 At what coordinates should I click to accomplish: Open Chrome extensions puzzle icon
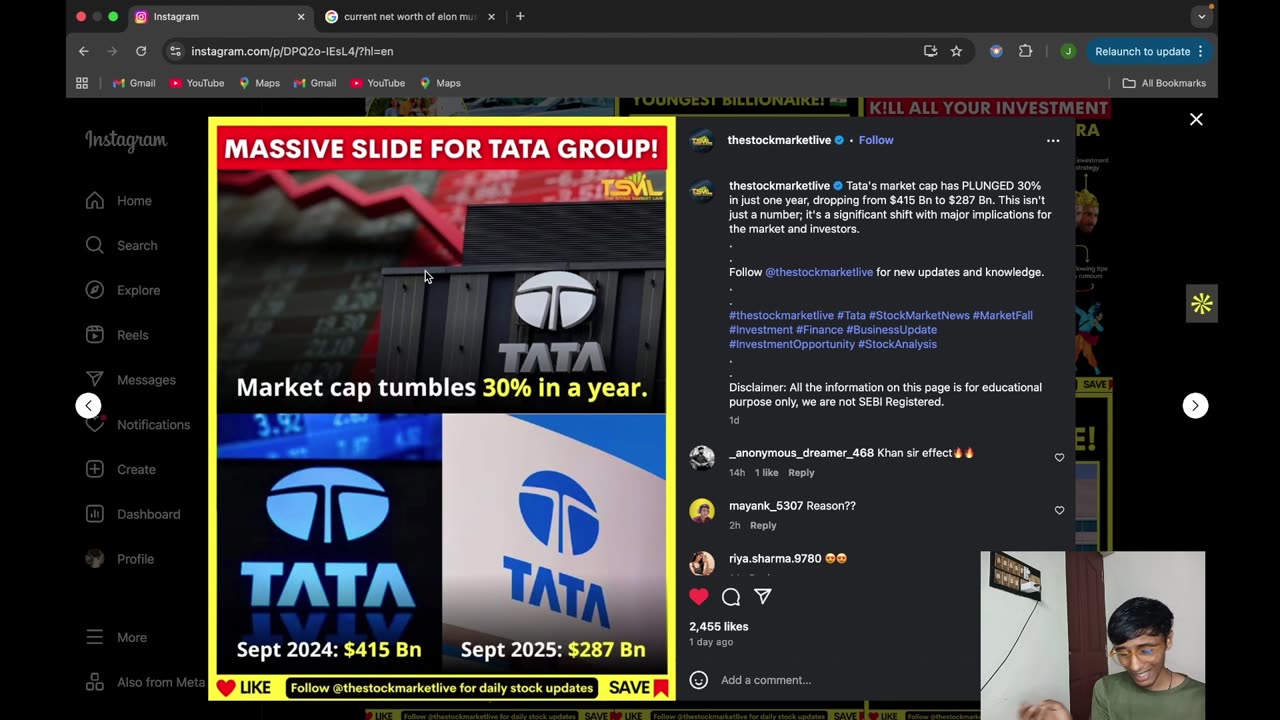tap(1025, 51)
